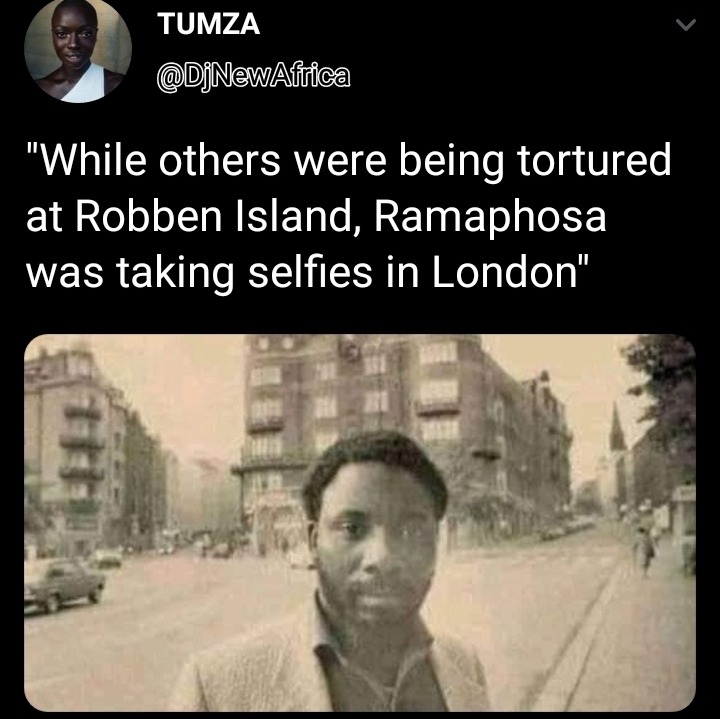Open TUMZA's profile picture
Screen dimensions: 720x719
tap(78, 50)
